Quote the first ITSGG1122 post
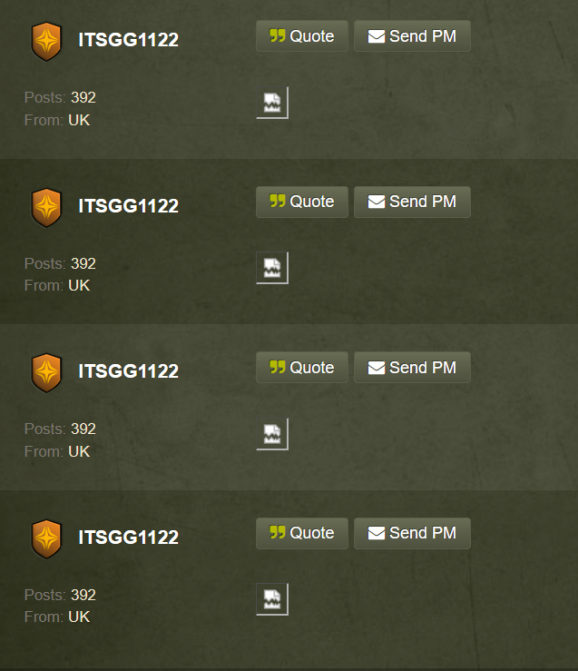This screenshot has height=671, width=578. pyautogui.click(x=302, y=36)
